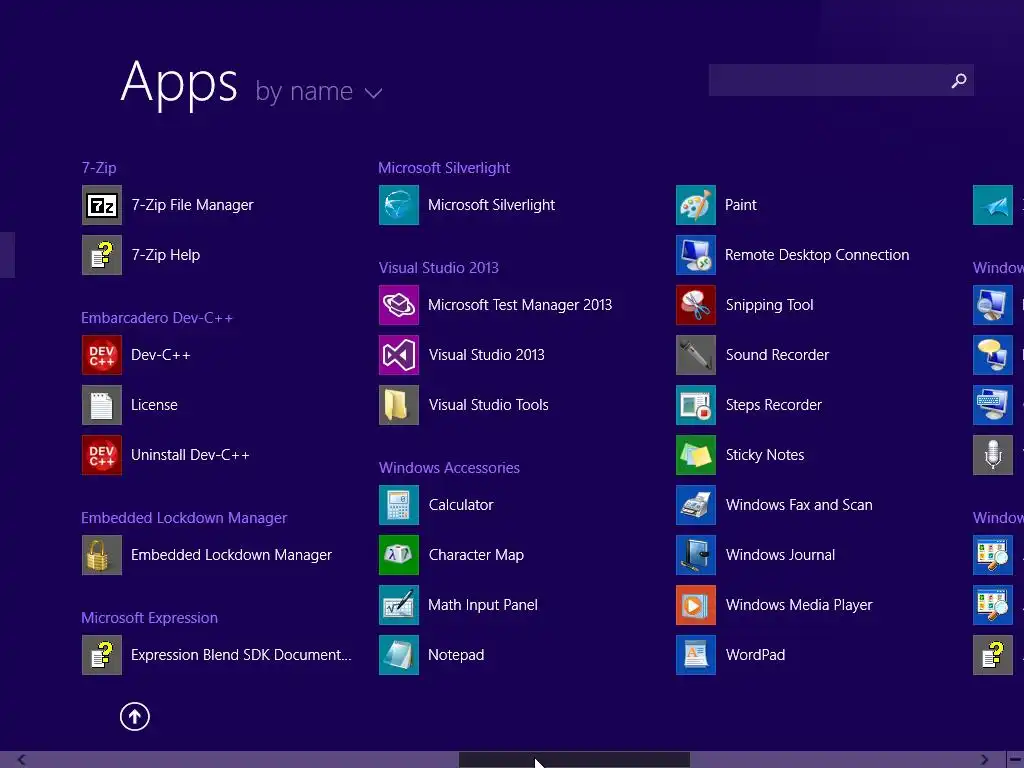Open the Sticky Notes icon
Viewport: 1024px width, 768px height.
click(696, 455)
